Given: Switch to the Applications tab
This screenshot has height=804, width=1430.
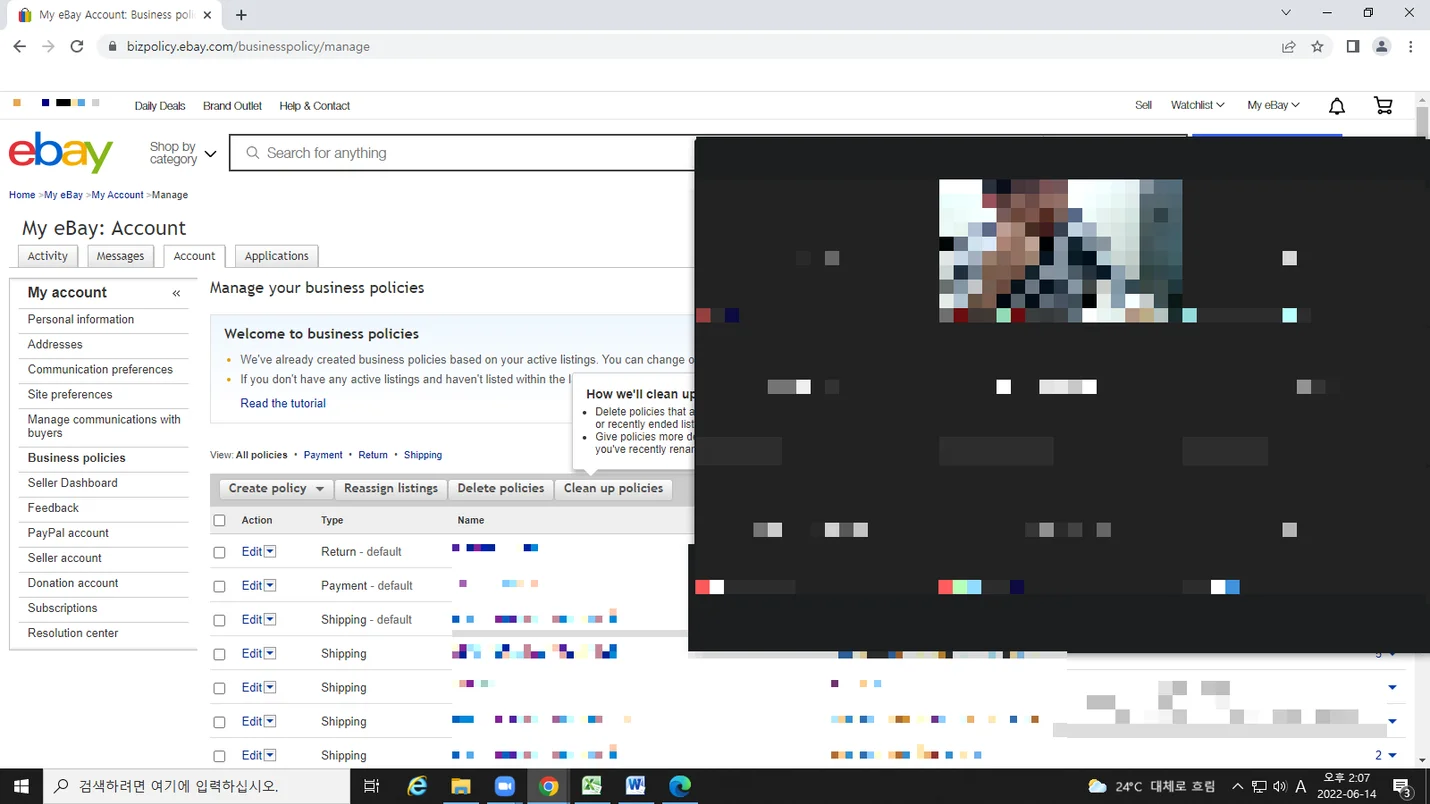Looking at the screenshot, I should (277, 256).
